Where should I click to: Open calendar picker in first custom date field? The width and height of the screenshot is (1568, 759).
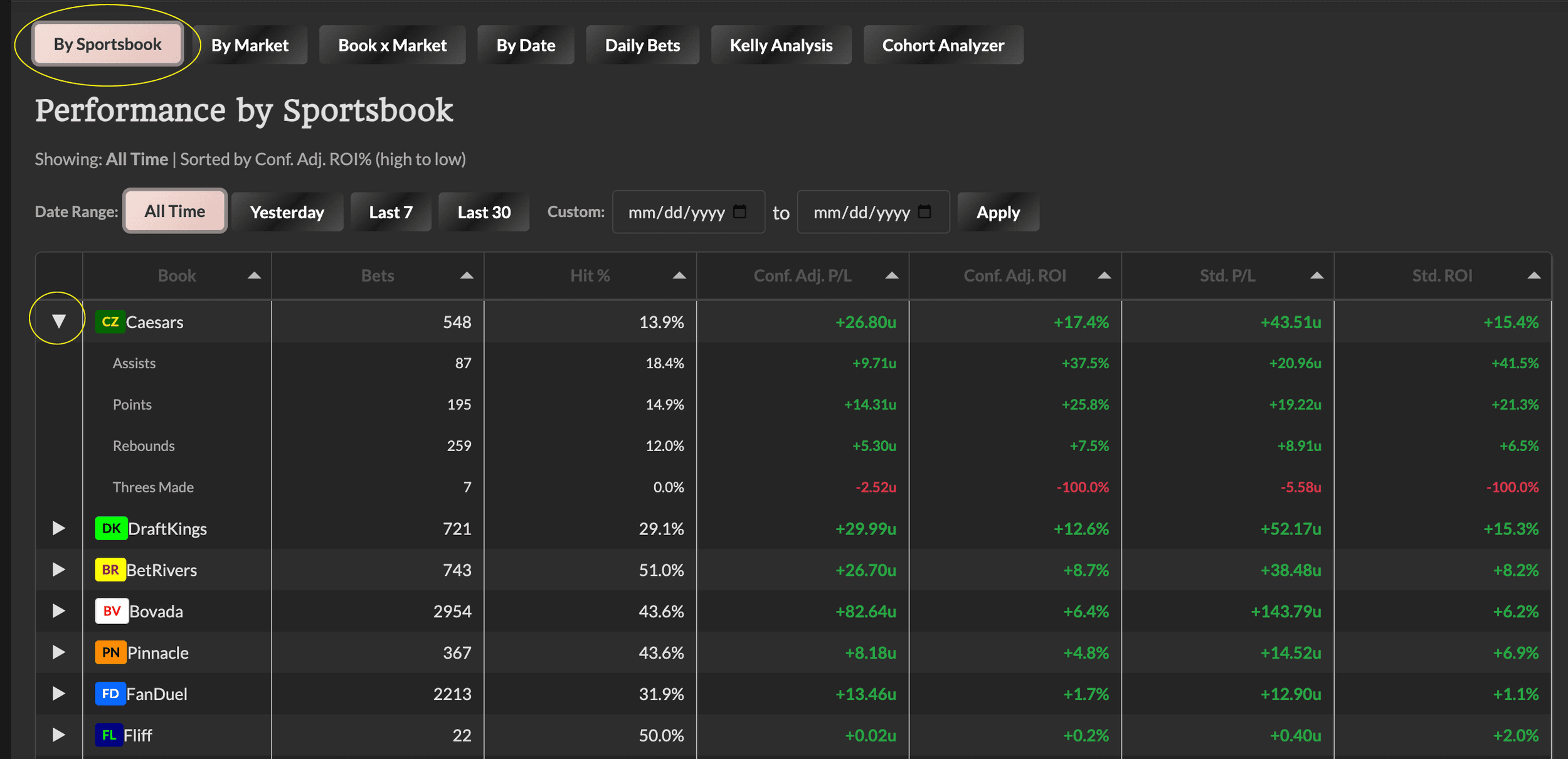[x=740, y=211]
